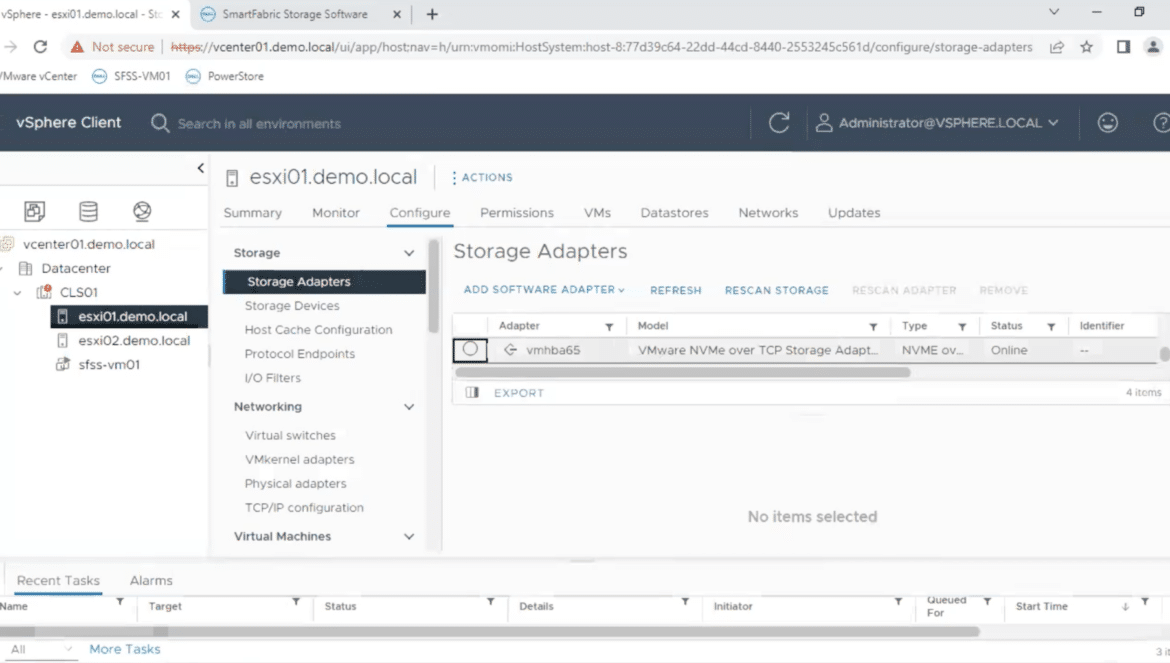Open VMkernel adapters settings
Screen dimensions: 1170x663
click(299, 459)
